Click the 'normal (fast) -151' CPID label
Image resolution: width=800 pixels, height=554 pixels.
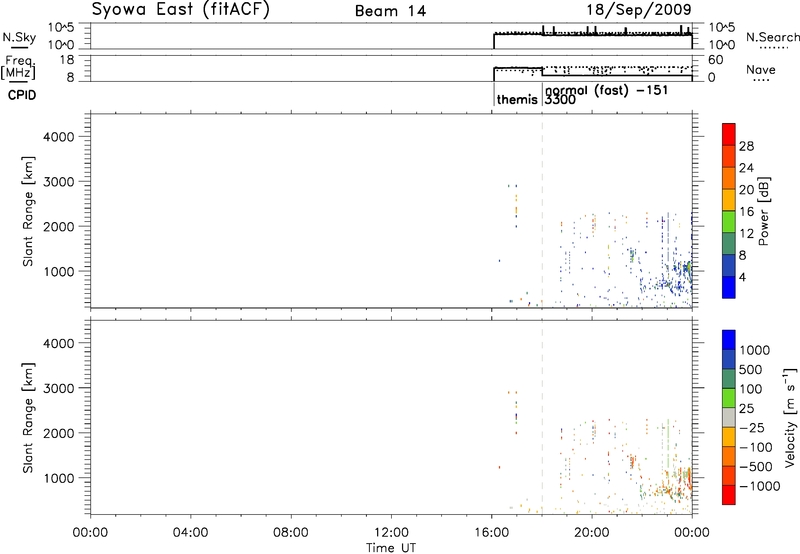click(606, 90)
